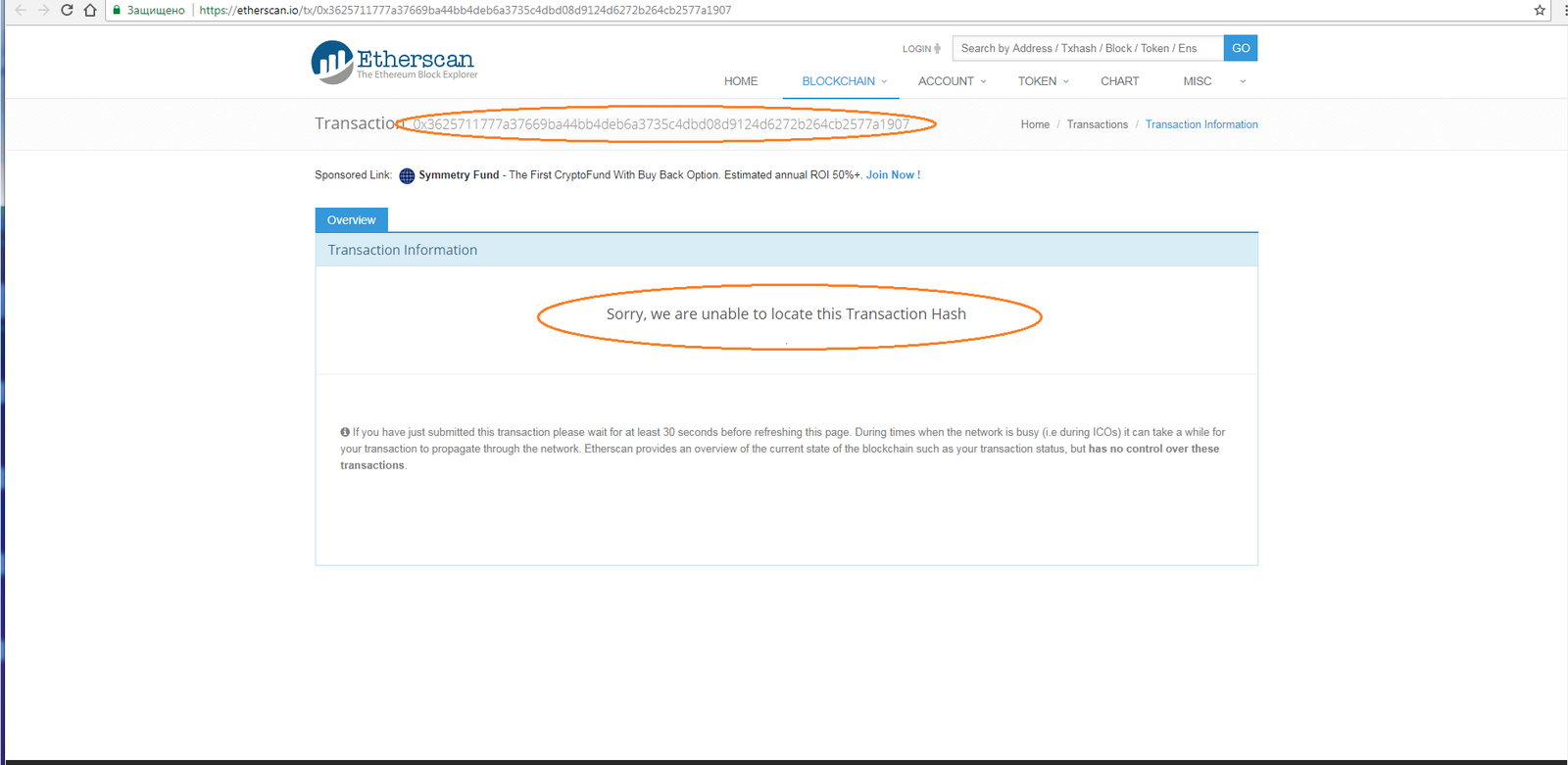
Task: Click the Symmetry Fund globe icon
Action: (407, 175)
